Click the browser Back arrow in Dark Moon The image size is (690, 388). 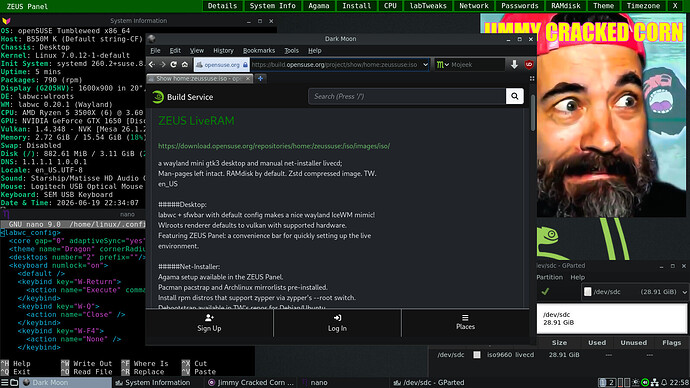[152, 65]
